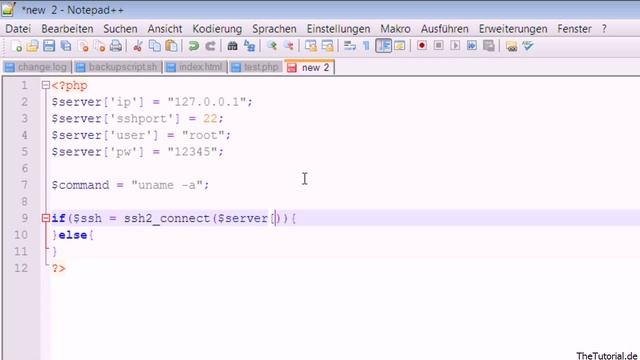This screenshot has width=640, height=360.
Task: Open the Makro menu
Action: click(395, 29)
